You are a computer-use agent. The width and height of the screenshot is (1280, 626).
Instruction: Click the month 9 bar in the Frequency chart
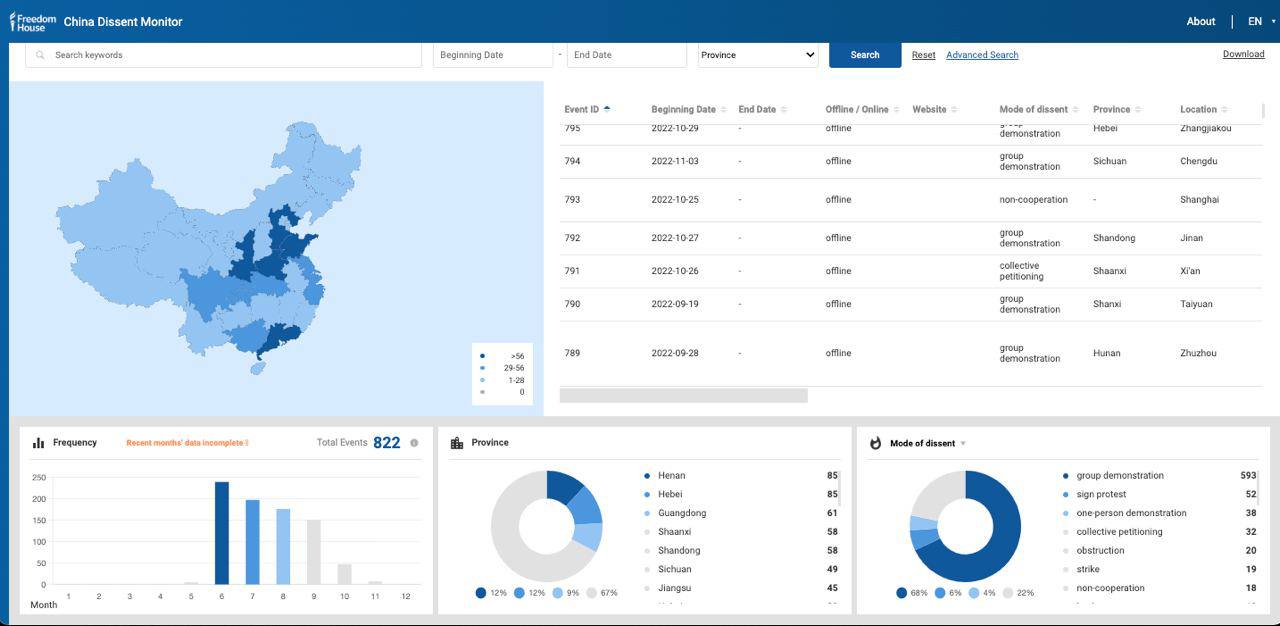click(313, 552)
